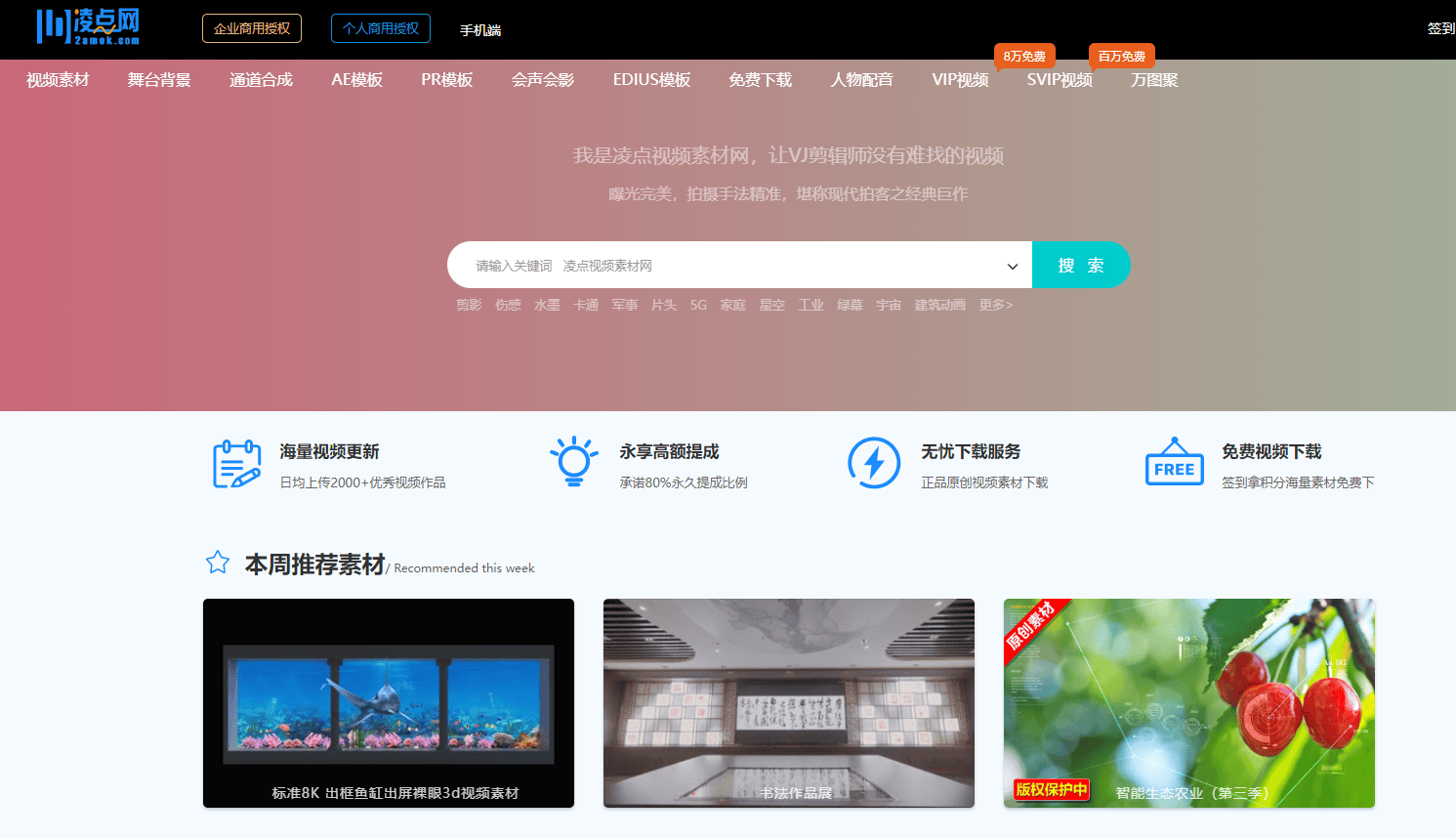Open the 手机端 link
Viewport: 1456px width, 838px height.
[x=480, y=30]
